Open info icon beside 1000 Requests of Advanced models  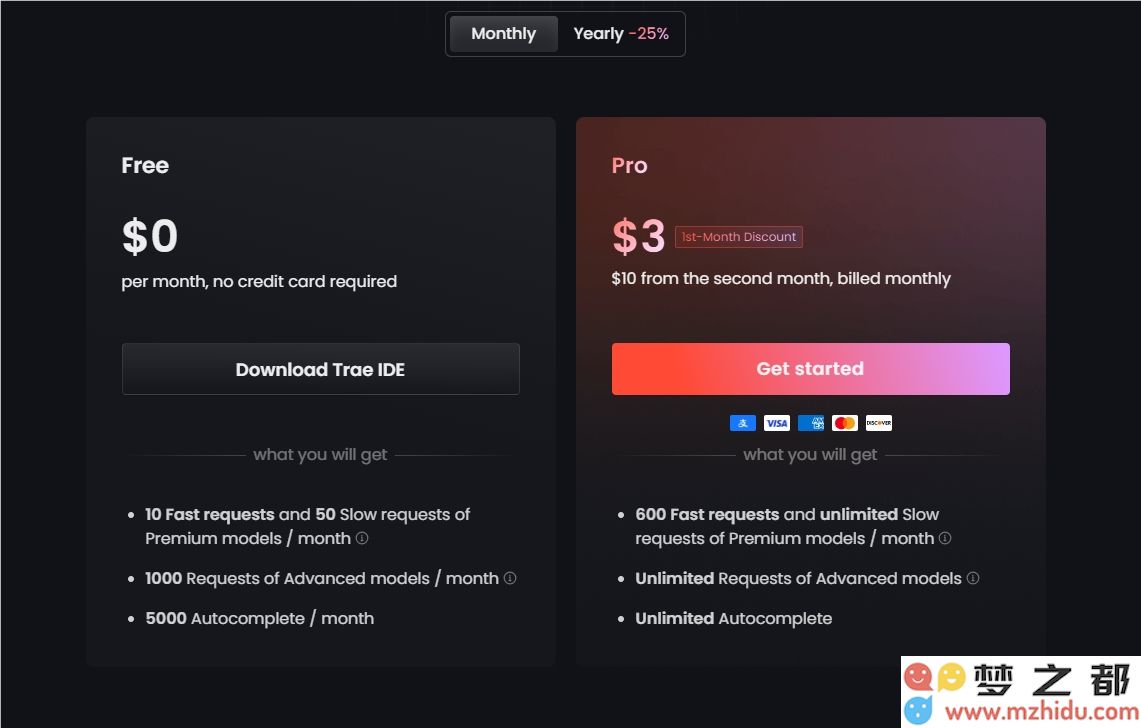click(x=510, y=578)
